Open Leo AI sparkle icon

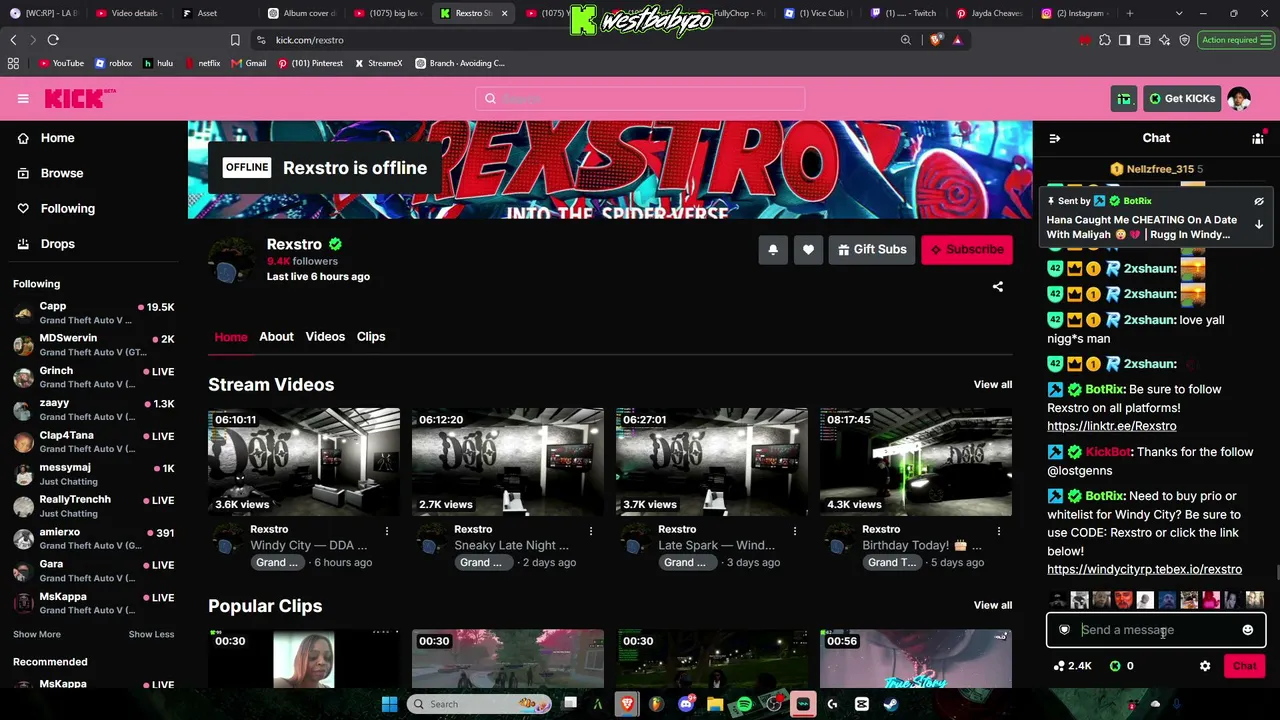pyautogui.click(x=1165, y=40)
